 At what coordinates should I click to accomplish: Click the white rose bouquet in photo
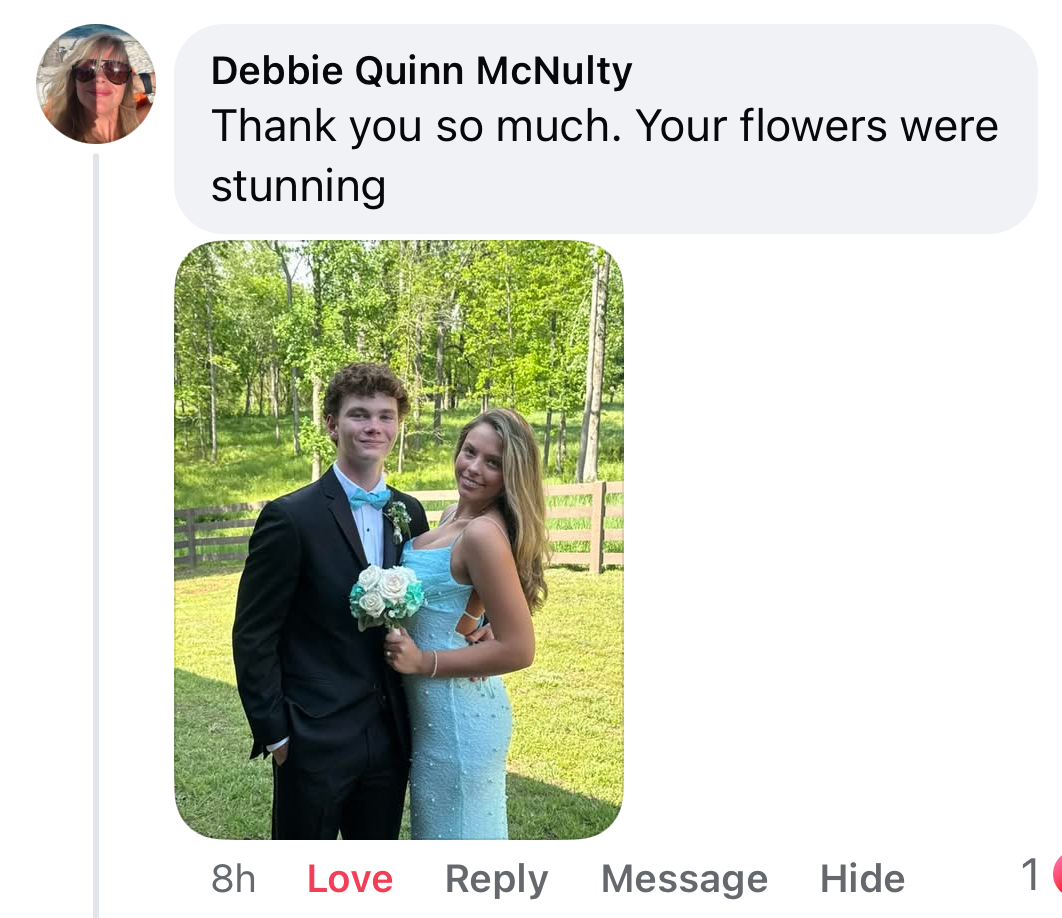tap(386, 595)
